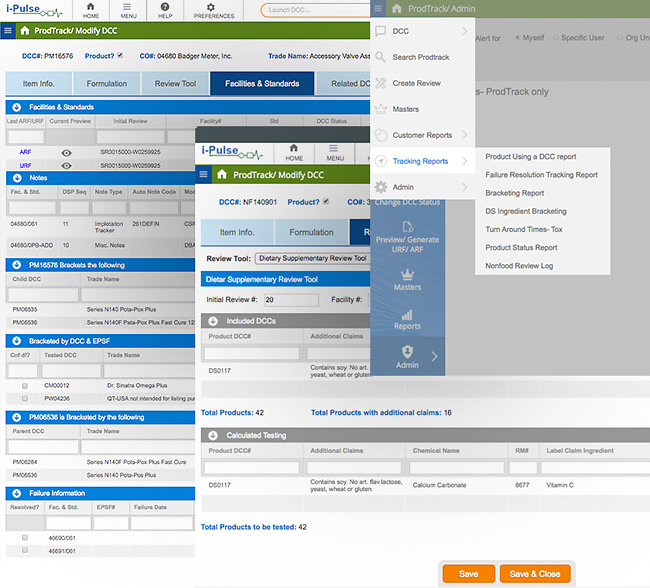Screen dimensions: 650x588
Task: Click the Save & Close button
Action: point(535,574)
